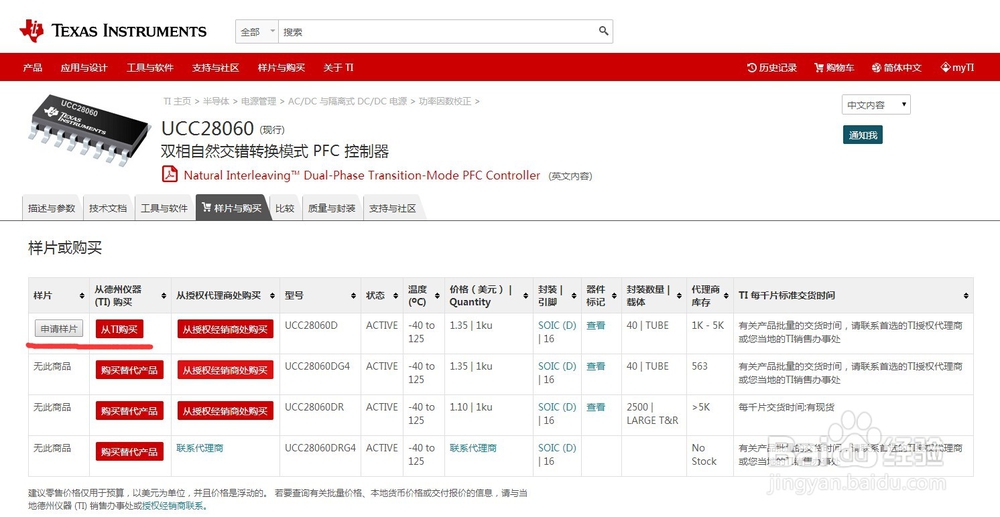
Task: Open SOIC (D) link for UCC28060D
Action: tap(557, 325)
